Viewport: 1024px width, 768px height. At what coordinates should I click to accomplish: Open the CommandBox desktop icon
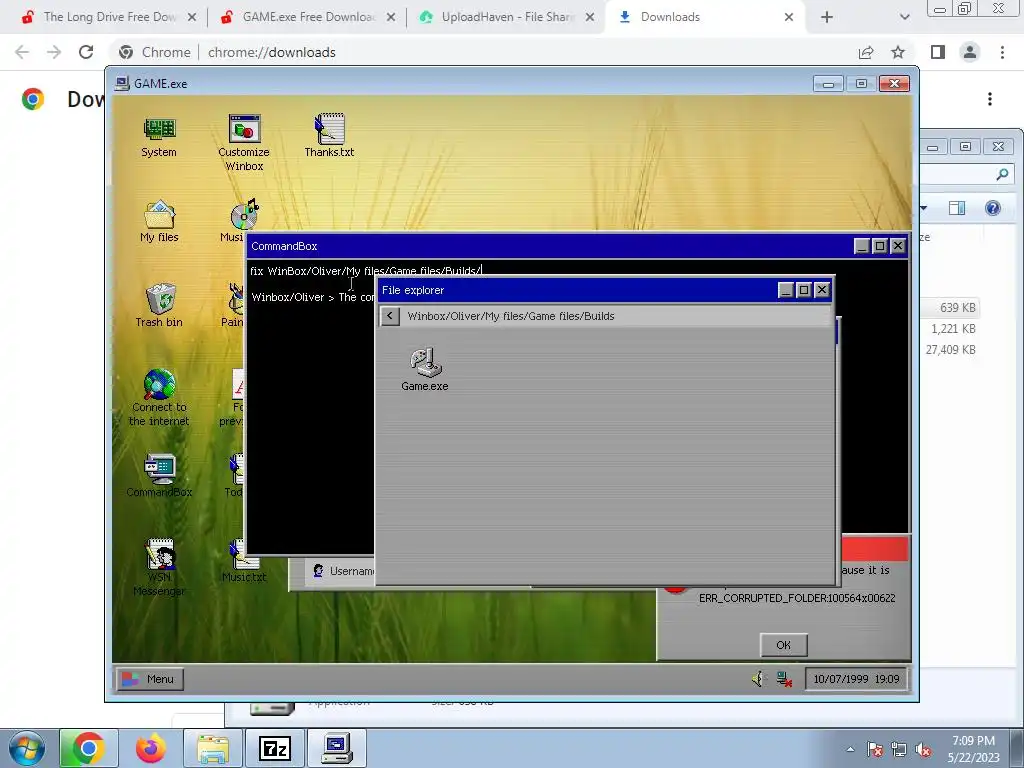(159, 475)
